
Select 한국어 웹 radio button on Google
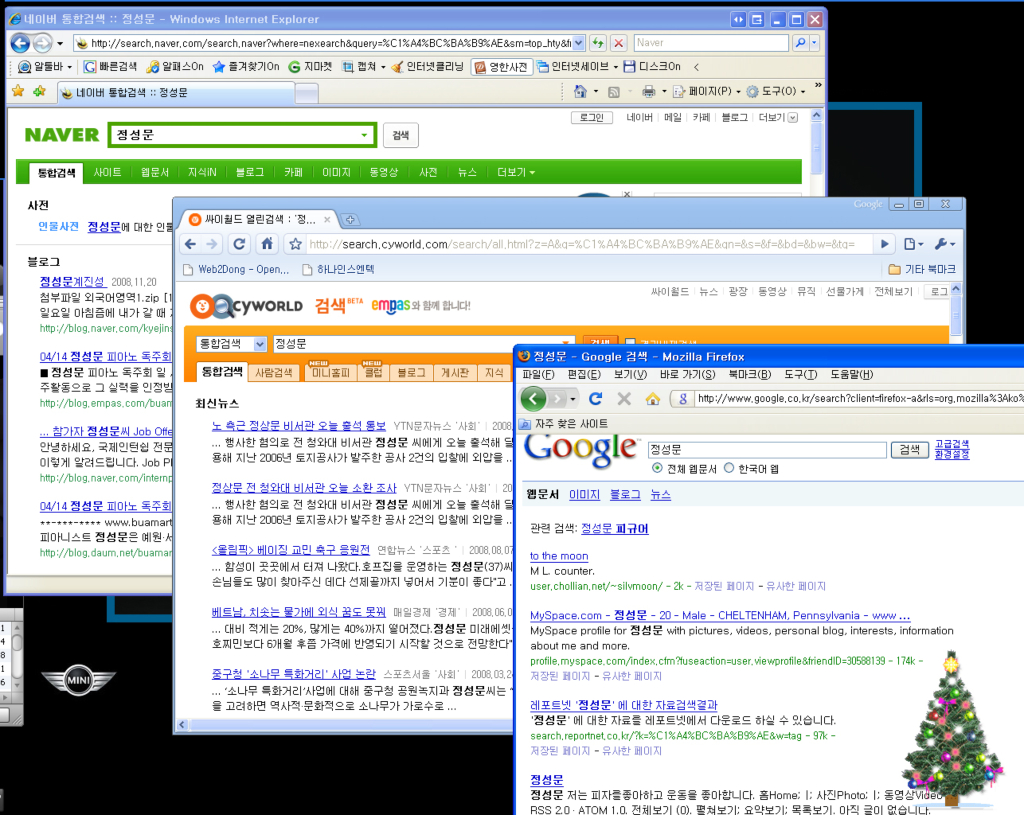pyautogui.click(x=729, y=468)
